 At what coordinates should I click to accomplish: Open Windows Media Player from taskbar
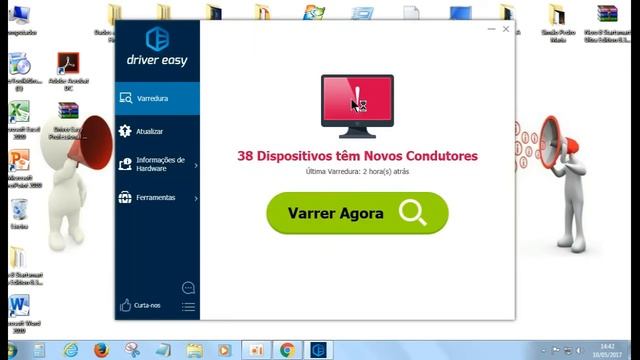pos(224,350)
